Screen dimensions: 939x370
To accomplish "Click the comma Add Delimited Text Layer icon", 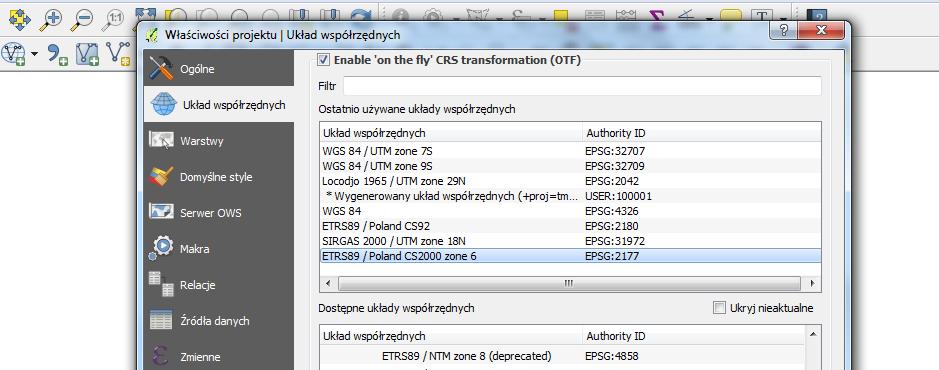I will click(x=57, y=54).
